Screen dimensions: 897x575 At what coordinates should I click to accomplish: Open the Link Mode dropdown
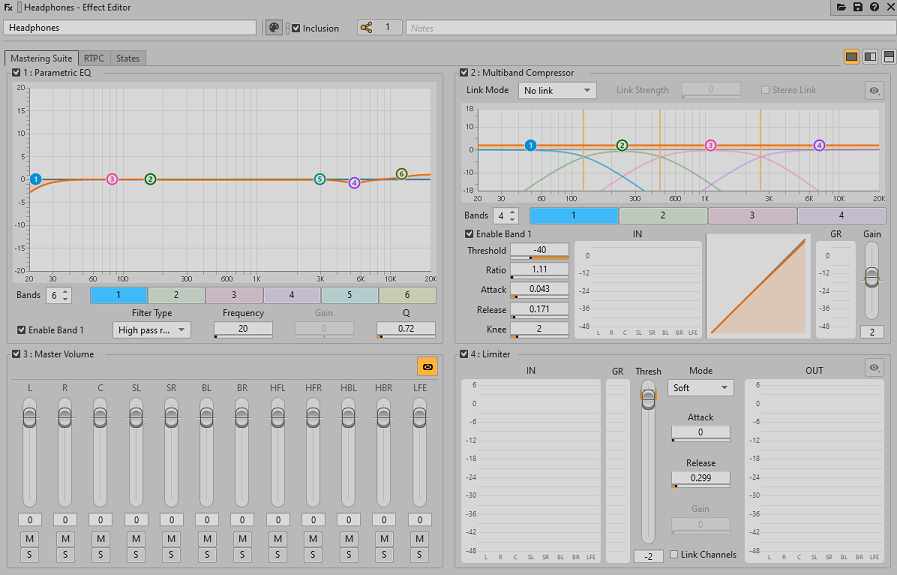coord(557,90)
